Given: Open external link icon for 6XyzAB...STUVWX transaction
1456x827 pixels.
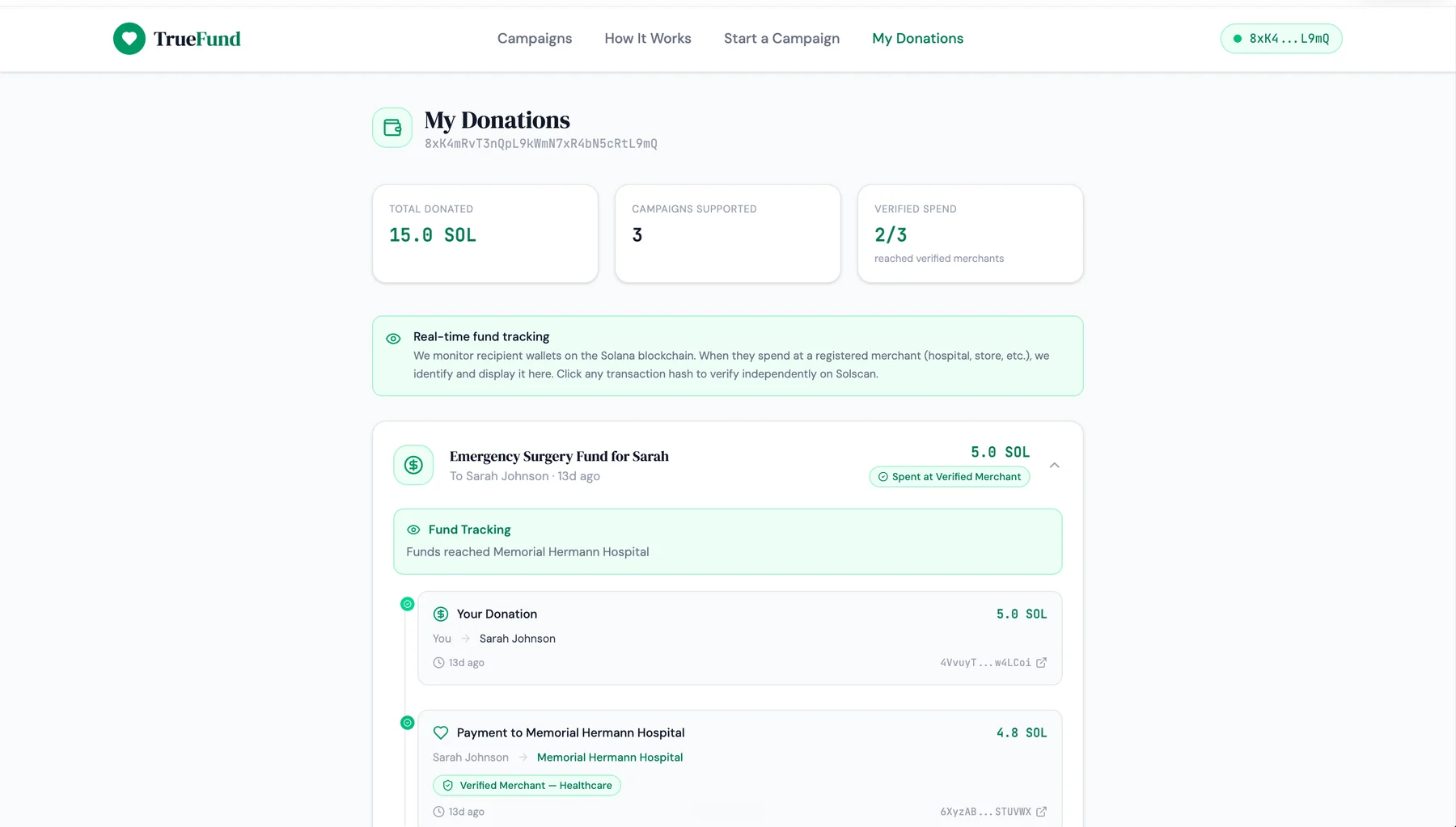Looking at the screenshot, I should (1042, 812).
